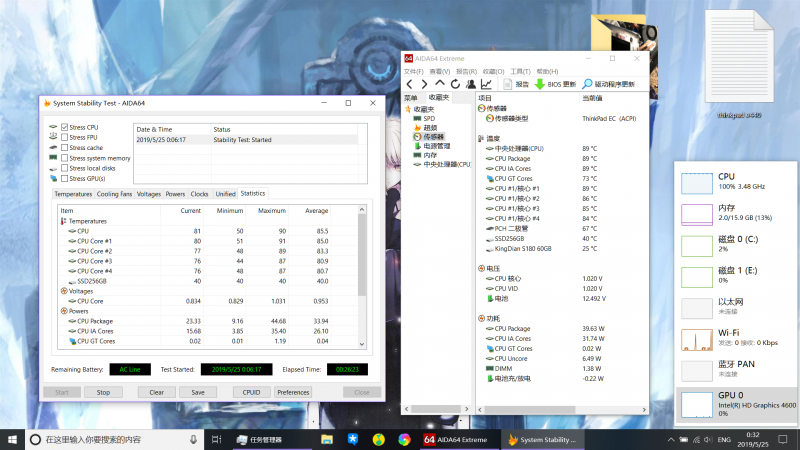Click the Temperatures group in statistics list
Screen dimensions: 800x450
point(88,221)
